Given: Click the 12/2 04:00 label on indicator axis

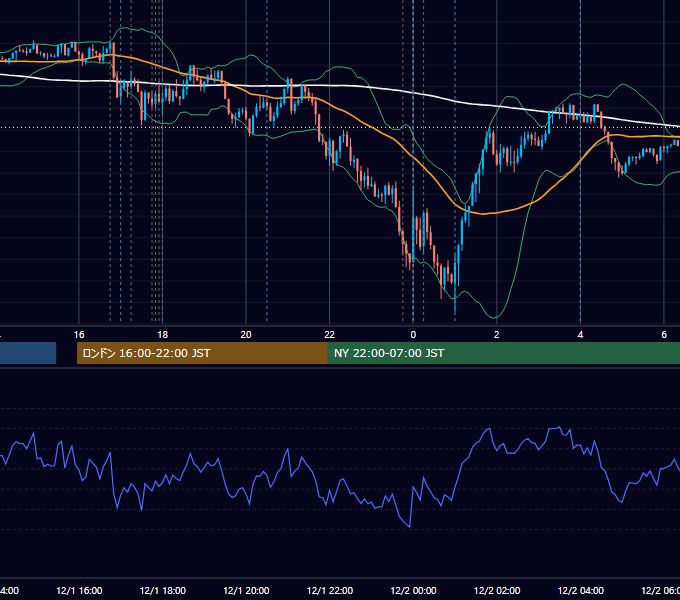Looking at the screenshot, I should click(580, 590).
